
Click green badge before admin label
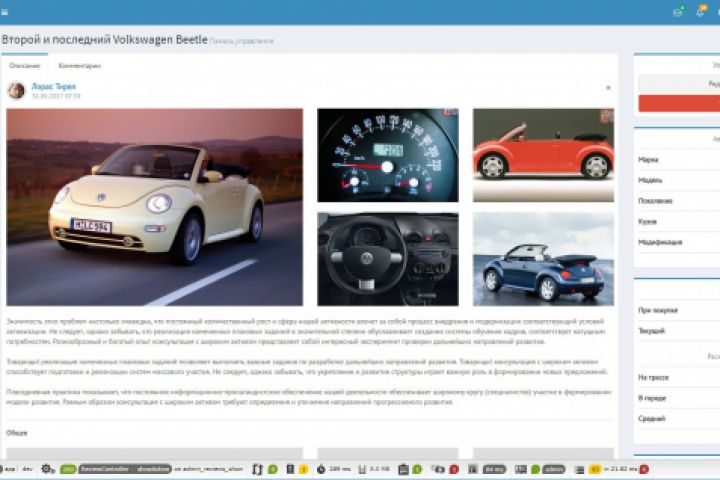pos(535,469)
